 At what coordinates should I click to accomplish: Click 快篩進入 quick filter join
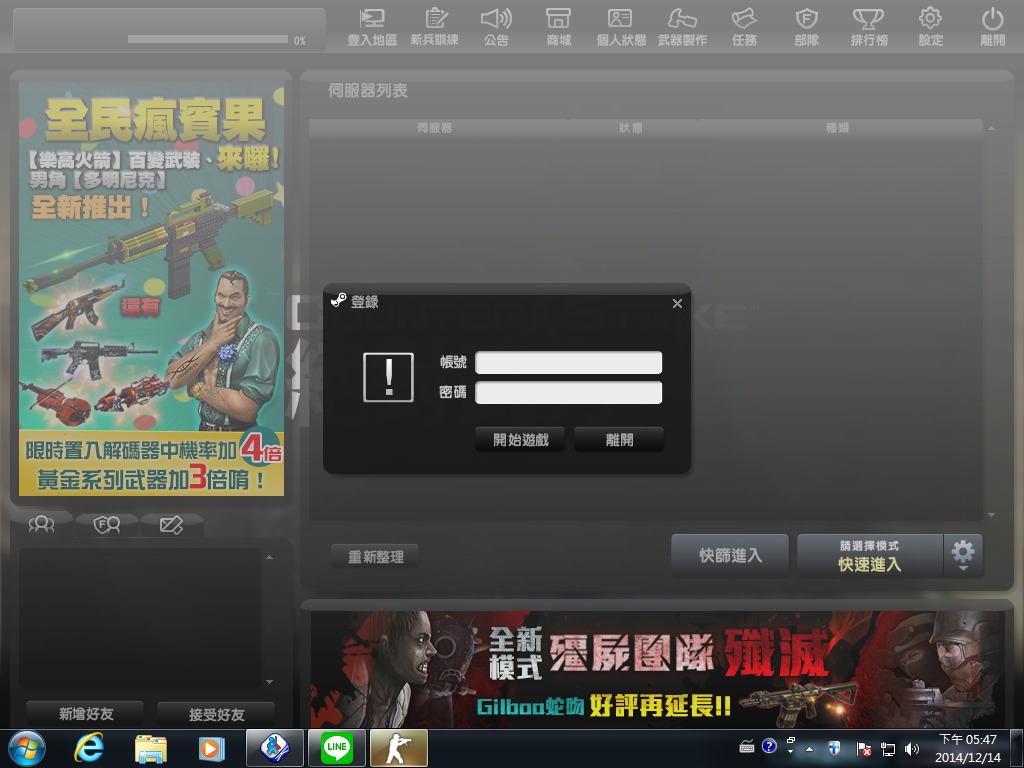[730, 555]
